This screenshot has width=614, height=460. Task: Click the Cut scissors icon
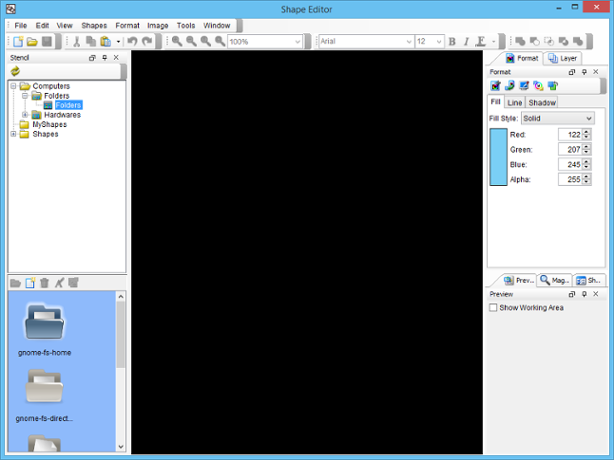pyautogui.click(x=77, y=41)
